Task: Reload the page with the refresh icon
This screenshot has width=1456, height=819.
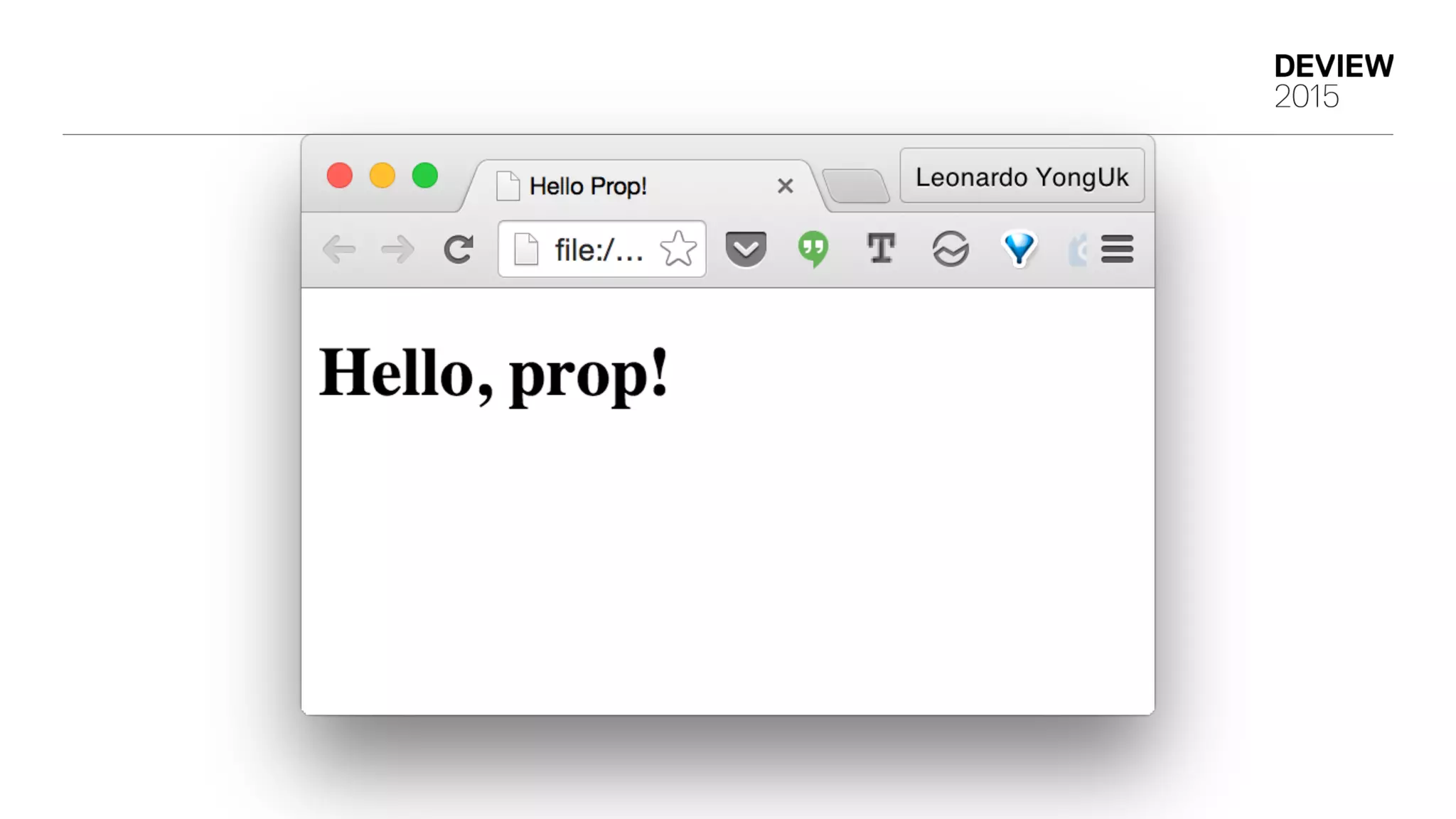Action: [459, 250]
